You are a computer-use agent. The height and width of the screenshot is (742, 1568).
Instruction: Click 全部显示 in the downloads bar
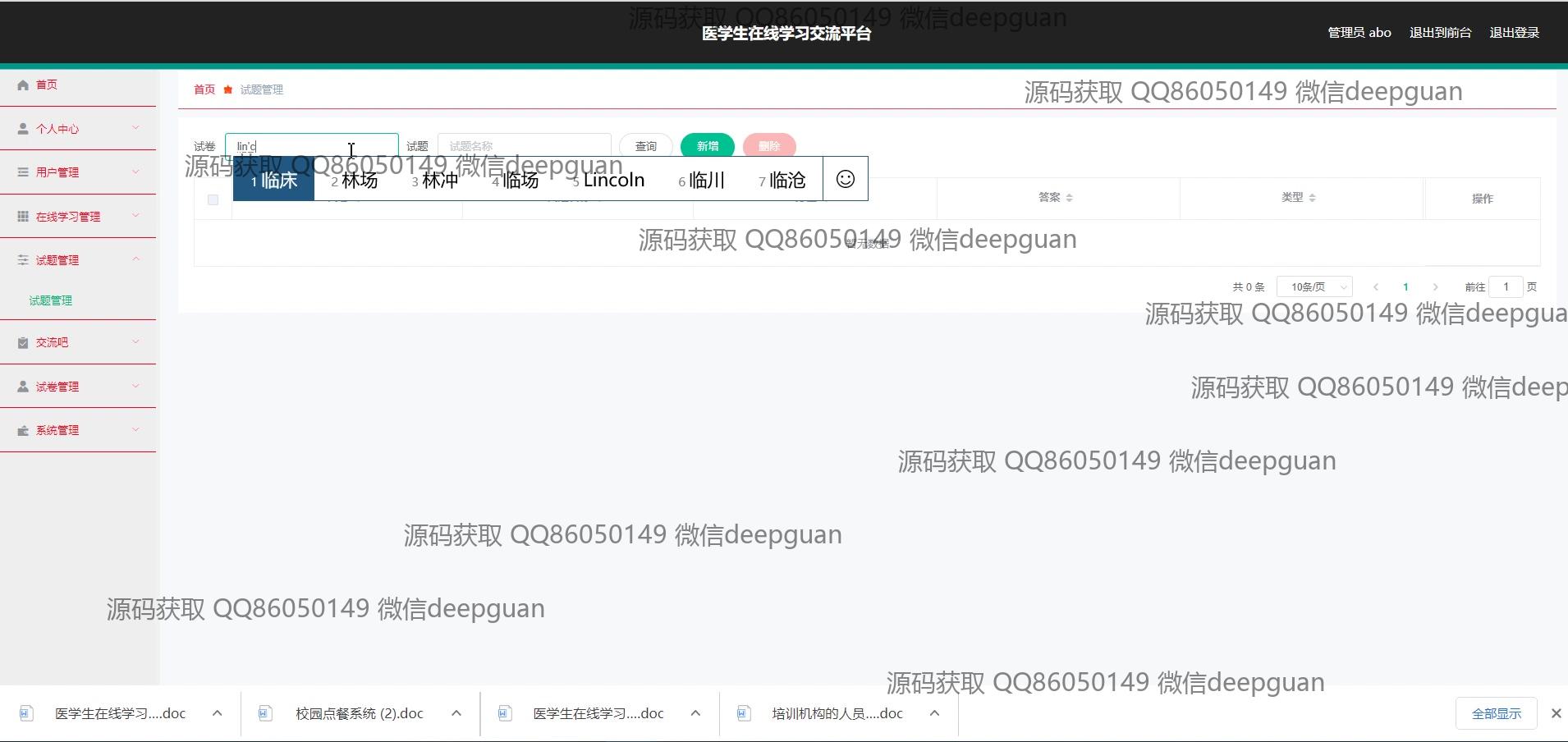click(1496, 713)
